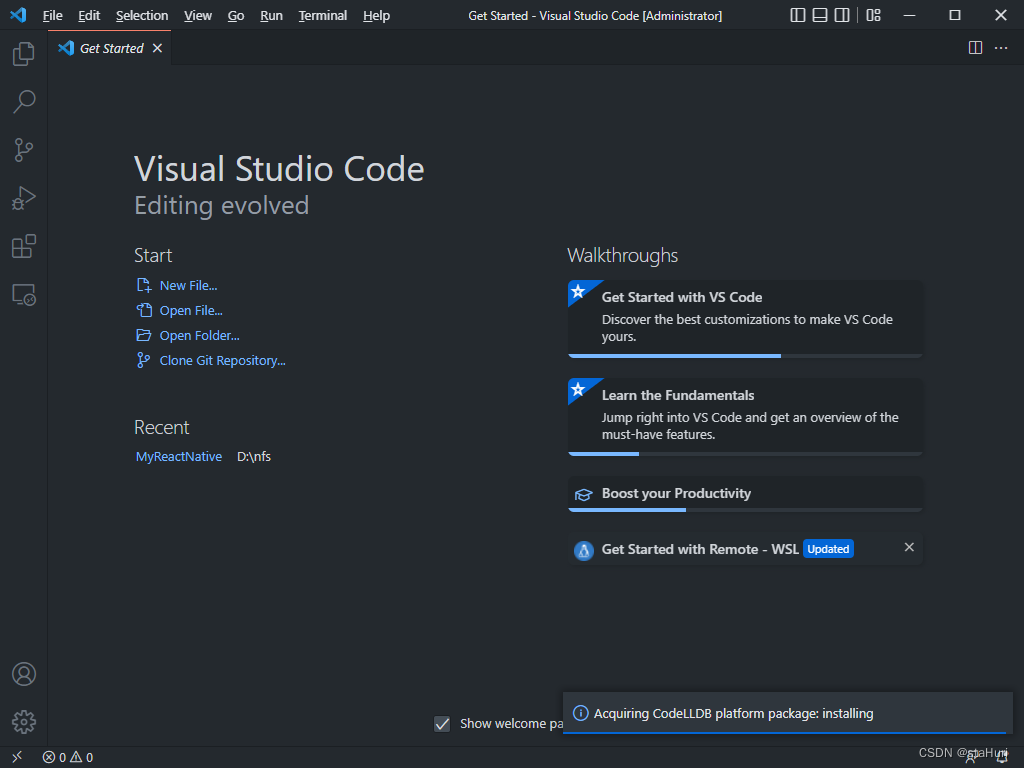Click the Open File... link

click(x=191, y=310)
